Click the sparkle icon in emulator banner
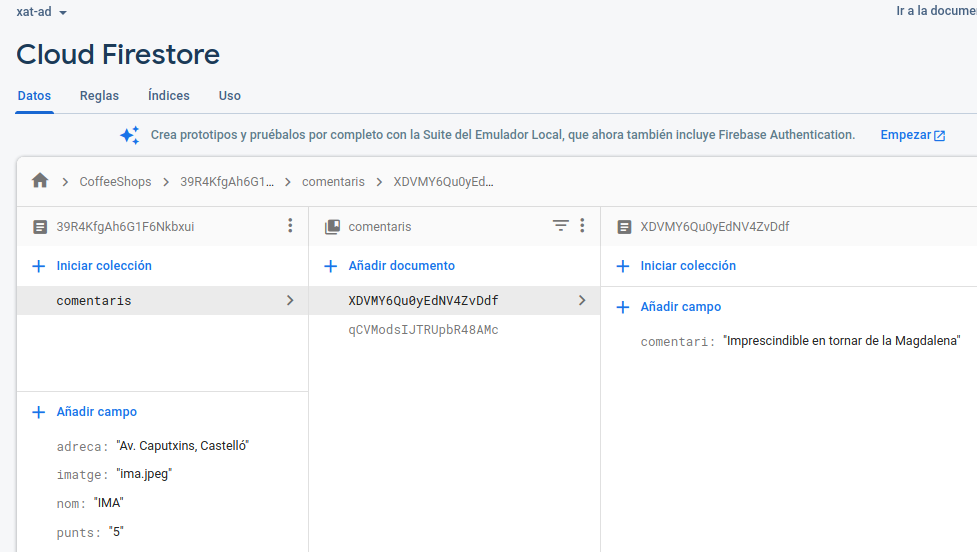977x552 pixels. (x=129, y=135)
